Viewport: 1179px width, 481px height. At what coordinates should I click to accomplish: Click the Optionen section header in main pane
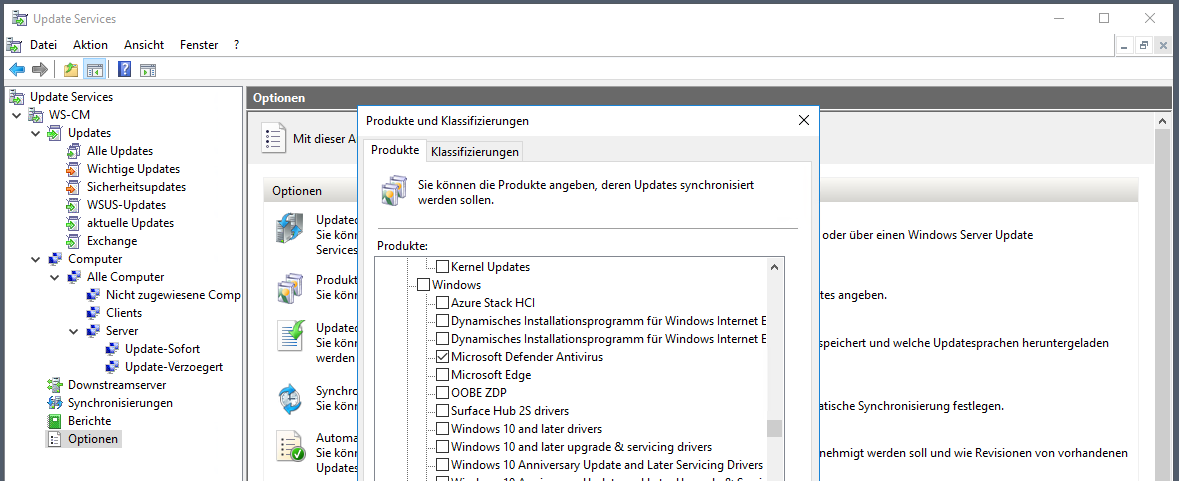pyautogui.click(x=297, y=191)
